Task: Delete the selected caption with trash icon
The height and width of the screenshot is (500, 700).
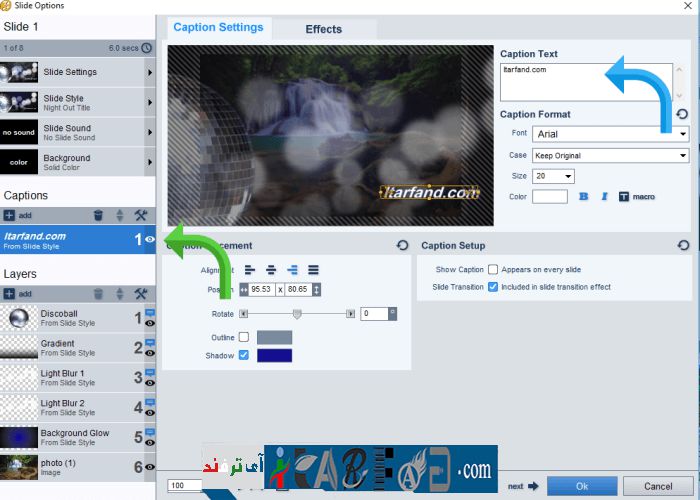Action: pyautogui.click(x=98, y=215)
